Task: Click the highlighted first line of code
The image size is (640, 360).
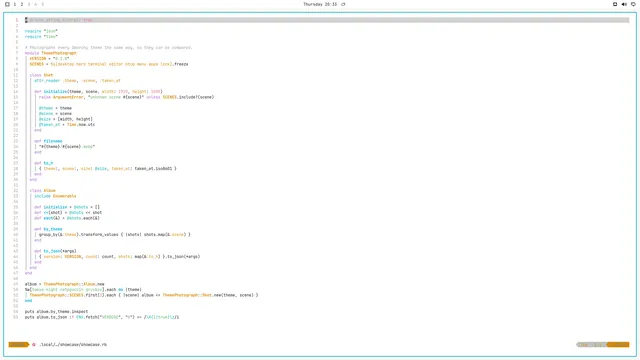Action: click(327, 20)
